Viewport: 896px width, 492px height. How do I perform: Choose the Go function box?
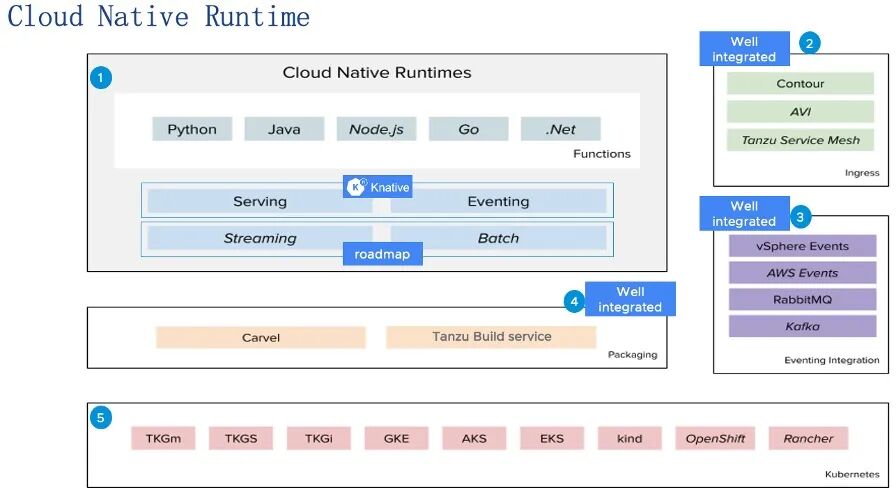469,129
